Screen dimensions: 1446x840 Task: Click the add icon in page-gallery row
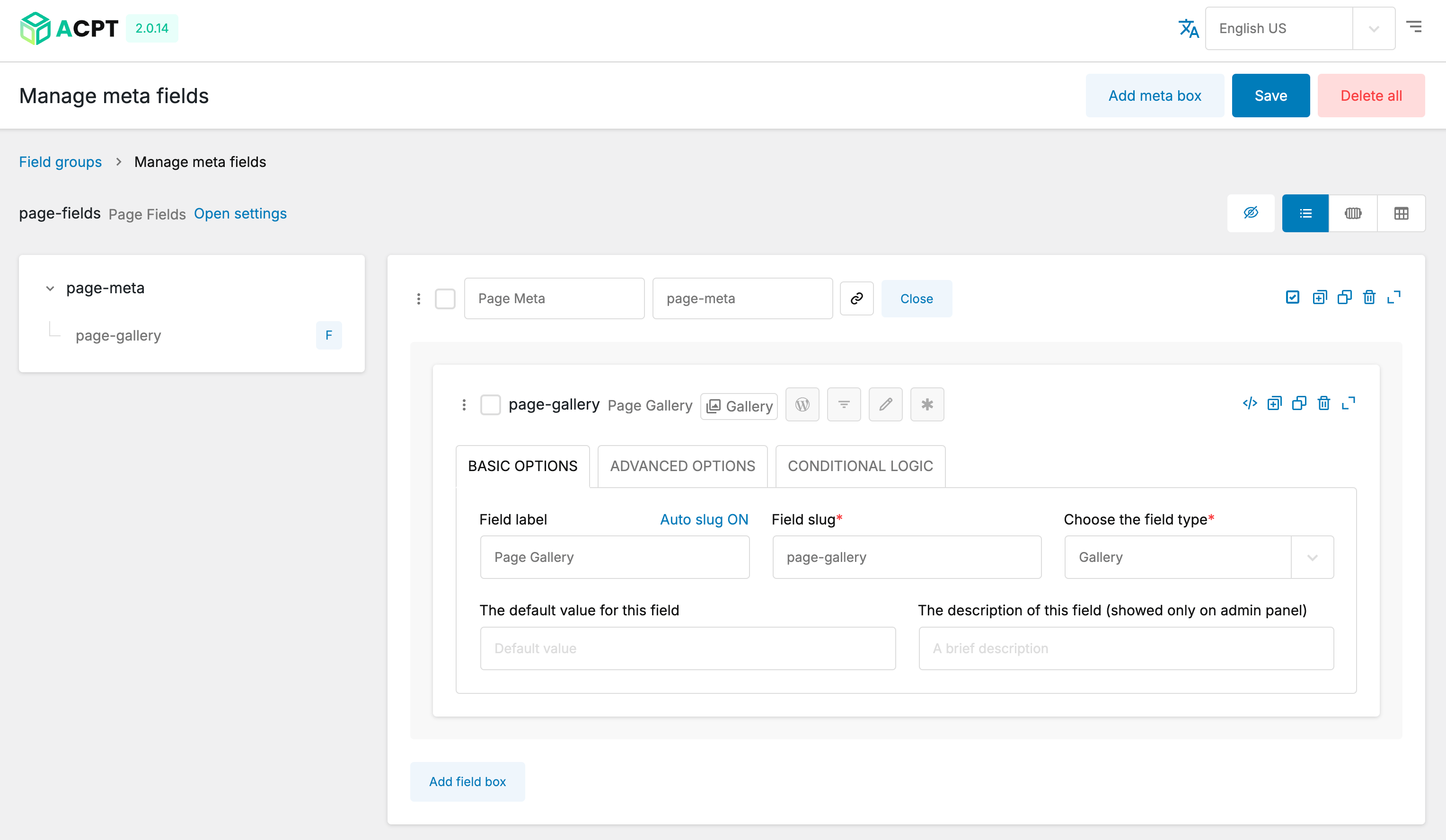tap(1274, 403)
